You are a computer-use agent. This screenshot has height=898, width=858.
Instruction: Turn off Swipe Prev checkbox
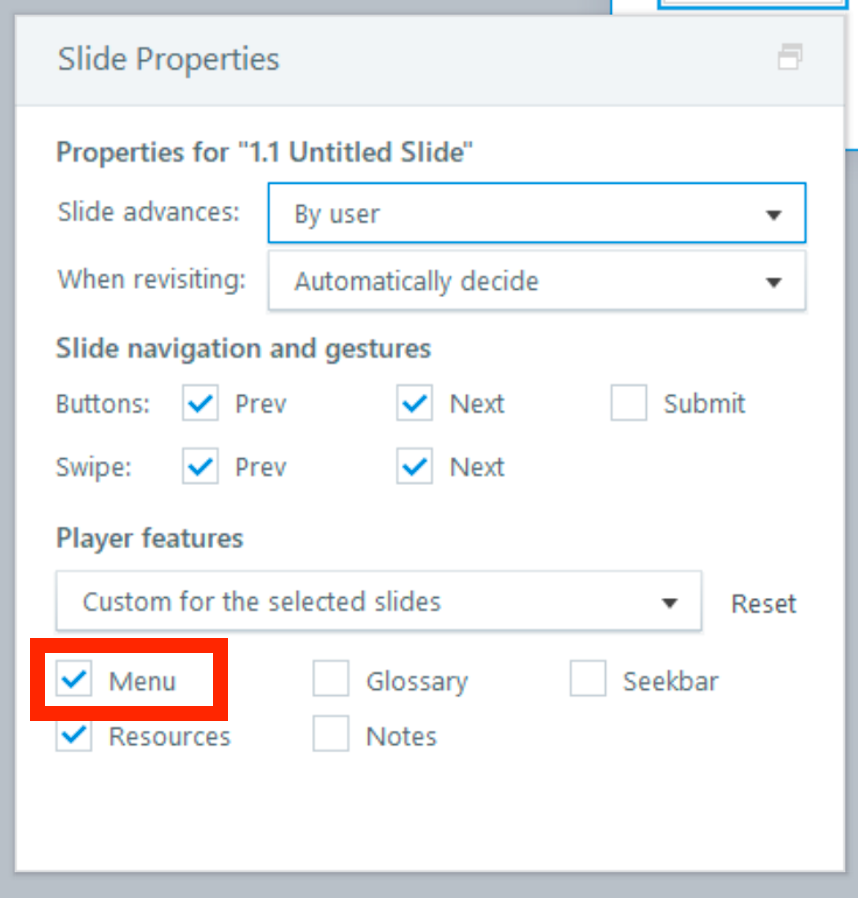coord(201,467)
